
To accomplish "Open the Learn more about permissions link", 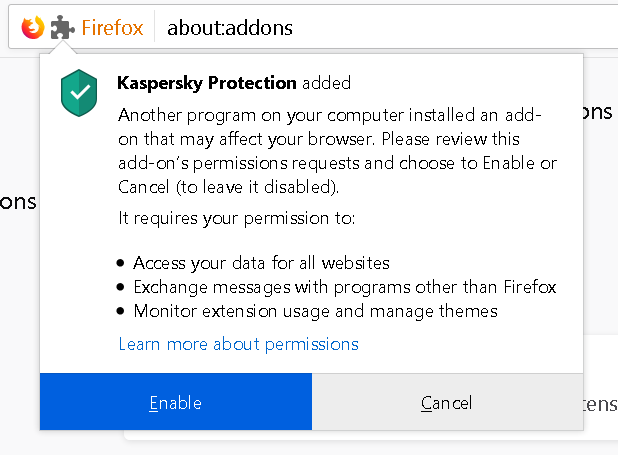I will 238,344.
